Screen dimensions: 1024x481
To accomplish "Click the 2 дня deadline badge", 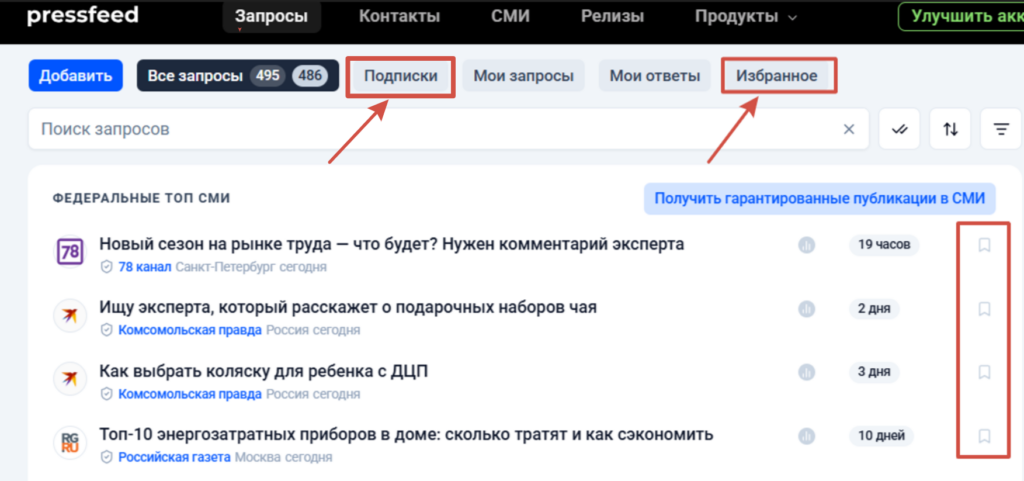I will [874, 309].
